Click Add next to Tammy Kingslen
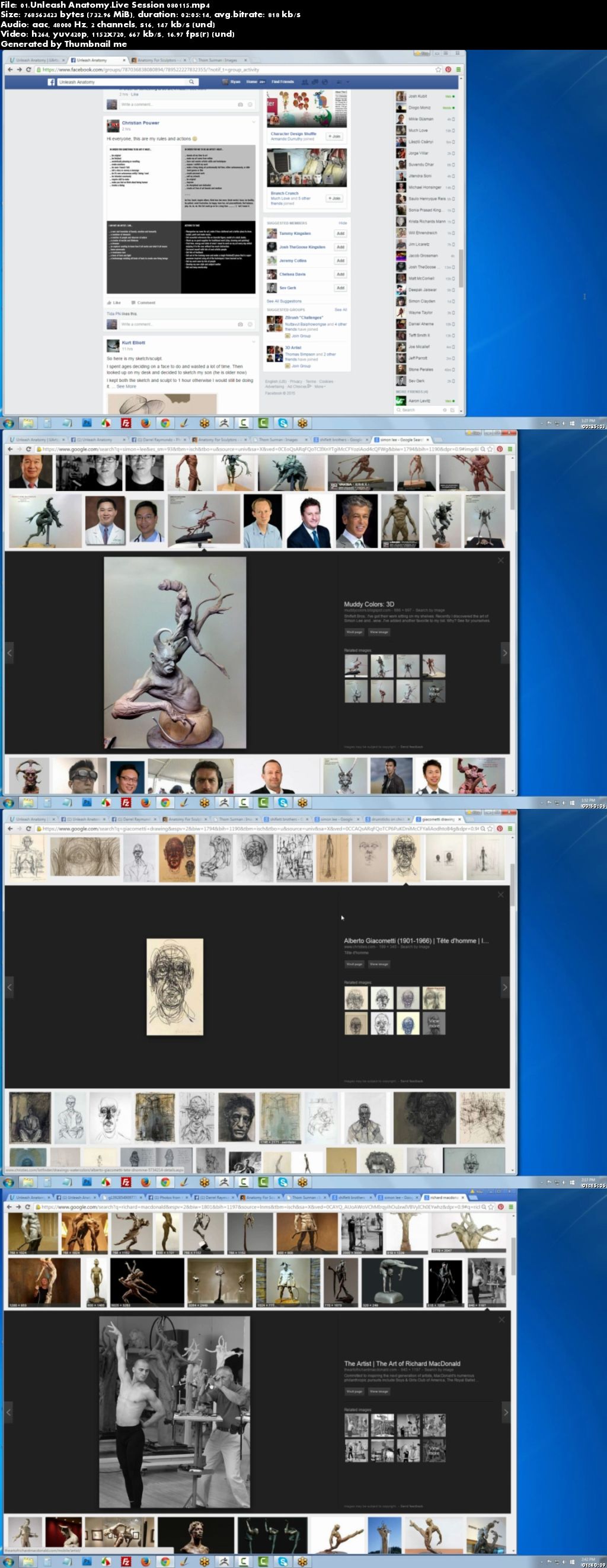 (341, 233)
